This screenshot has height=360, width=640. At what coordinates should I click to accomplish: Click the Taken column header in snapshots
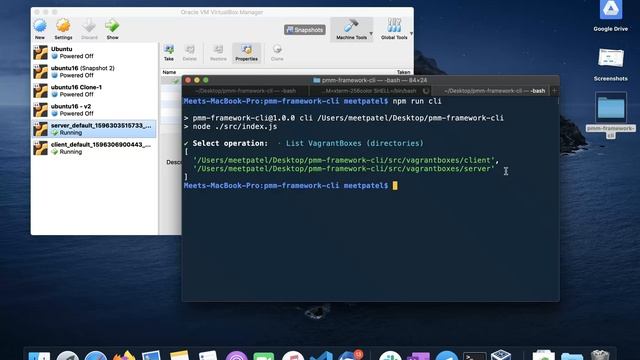(403, 72)
